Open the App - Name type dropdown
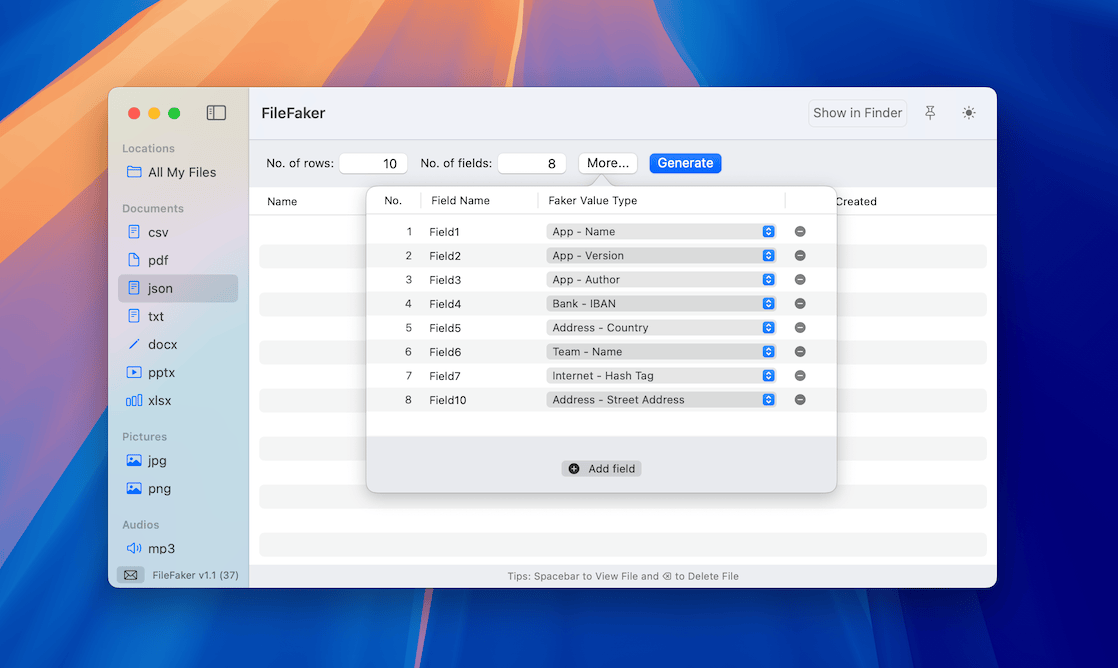 [x=661, y=232]
